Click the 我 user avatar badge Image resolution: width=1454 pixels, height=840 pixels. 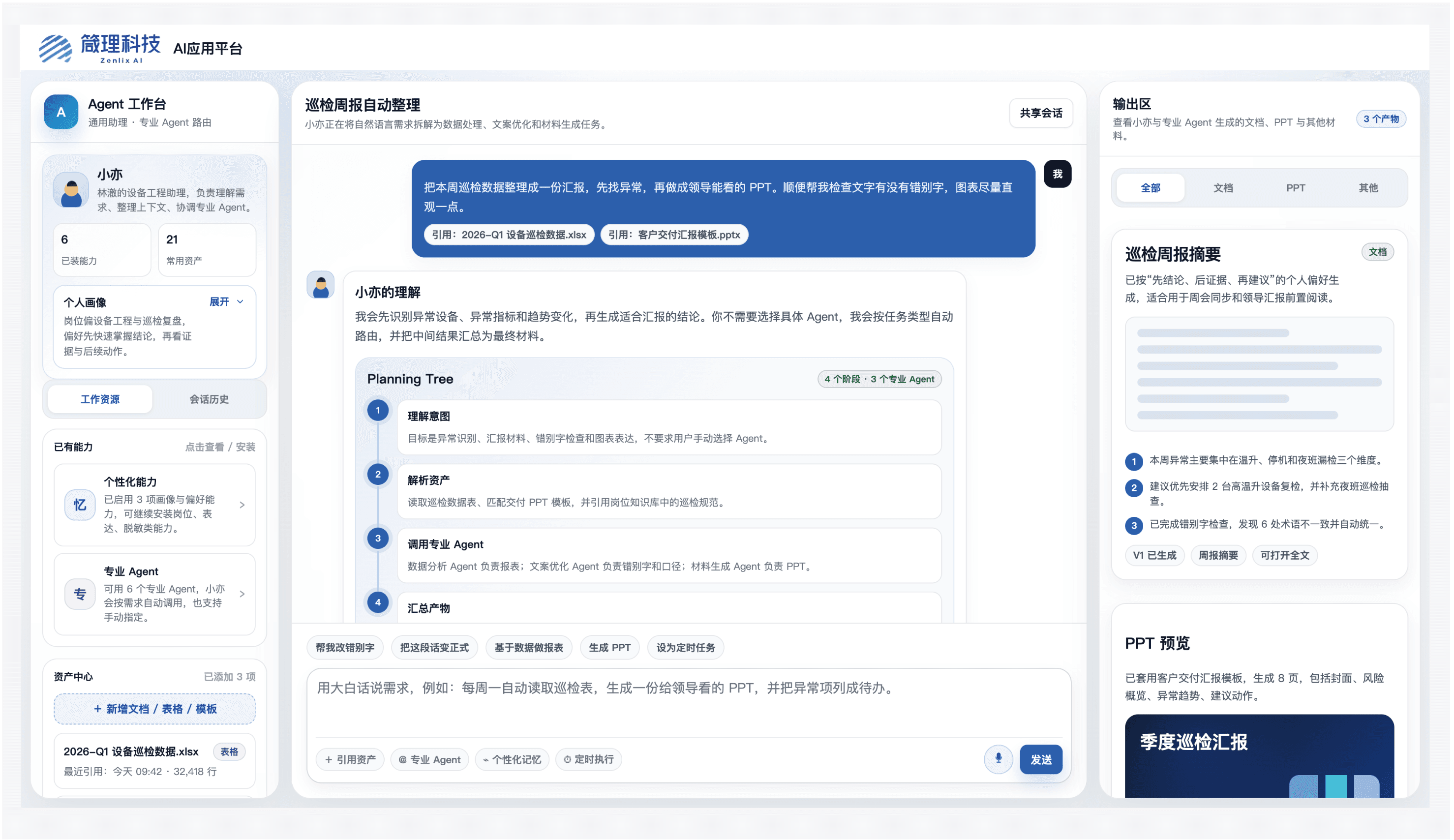tap(1058, 174)
